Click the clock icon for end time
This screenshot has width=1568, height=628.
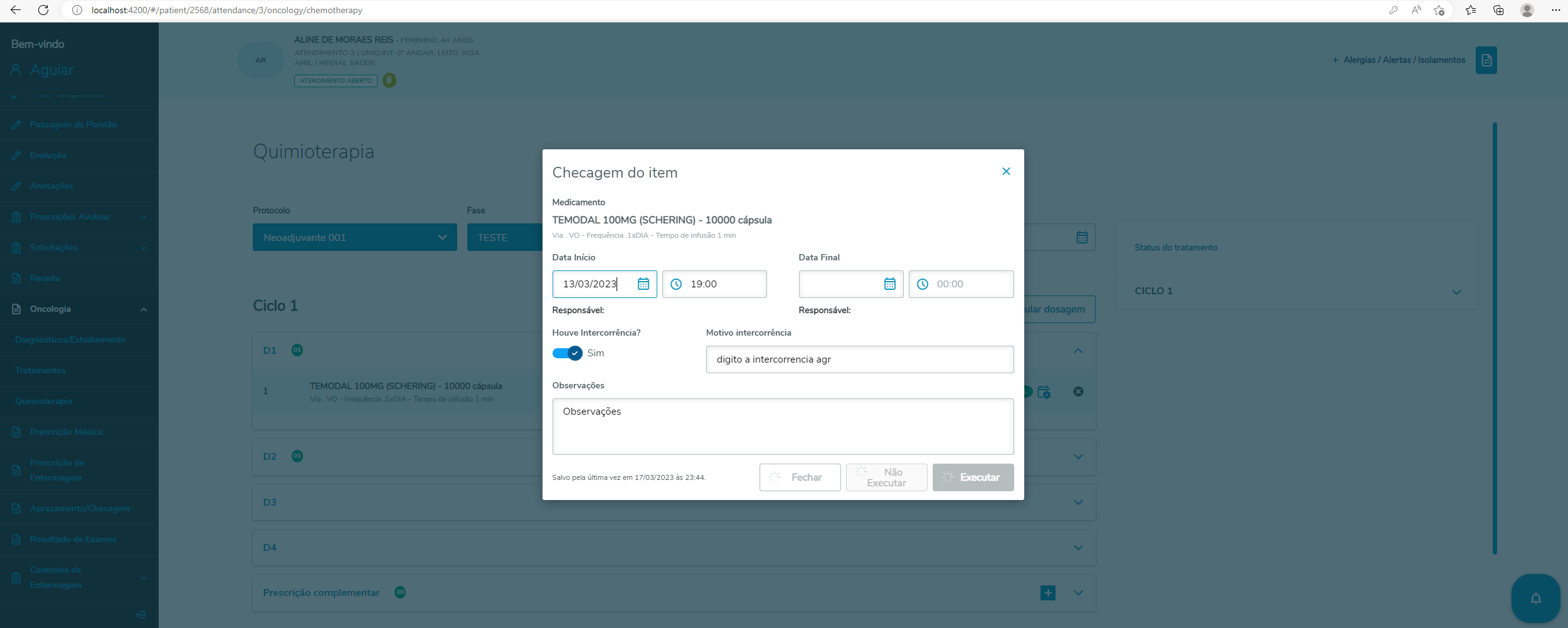(923, 284)
